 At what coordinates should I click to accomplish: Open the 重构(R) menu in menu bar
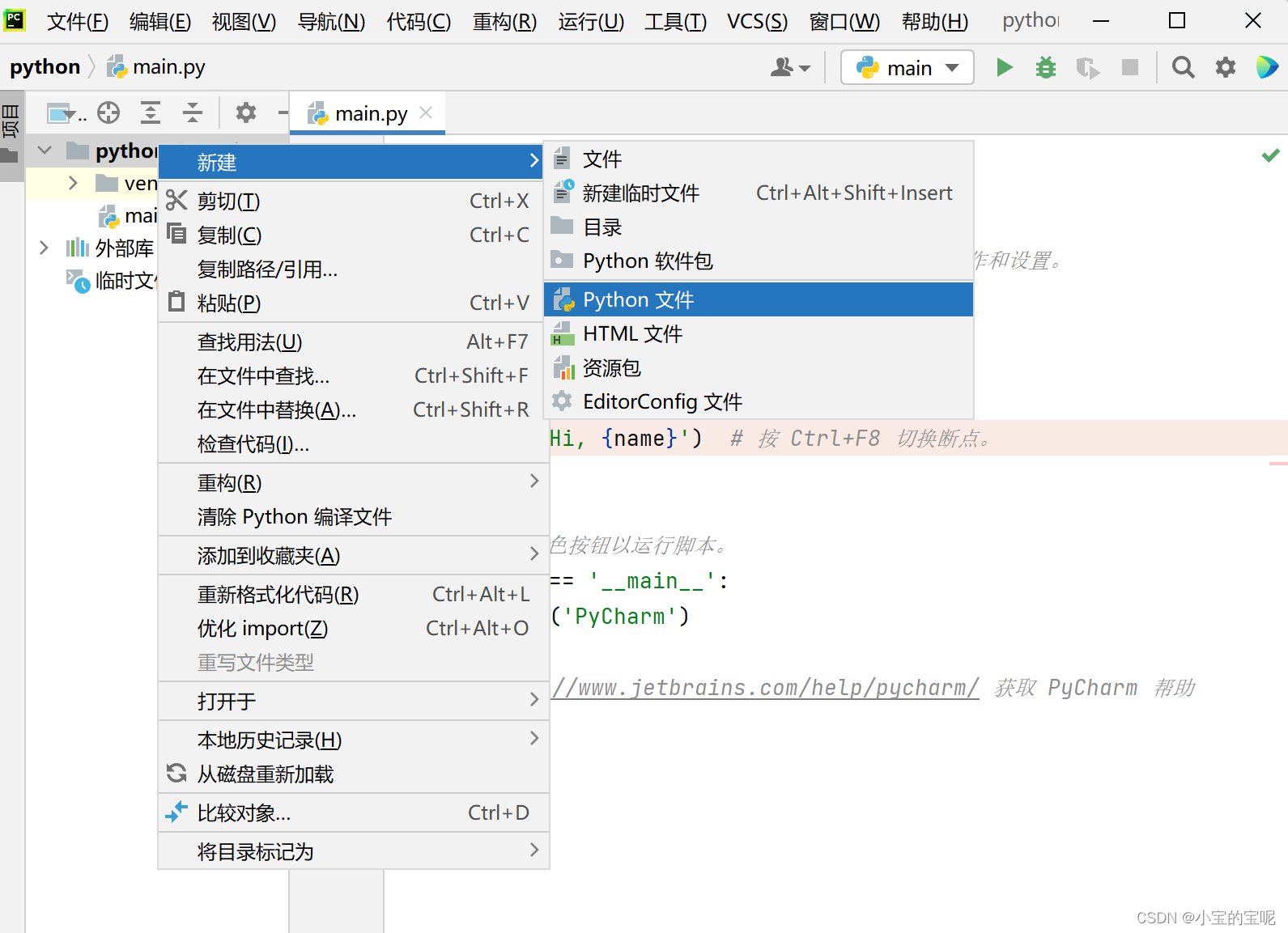pos(504,22)
